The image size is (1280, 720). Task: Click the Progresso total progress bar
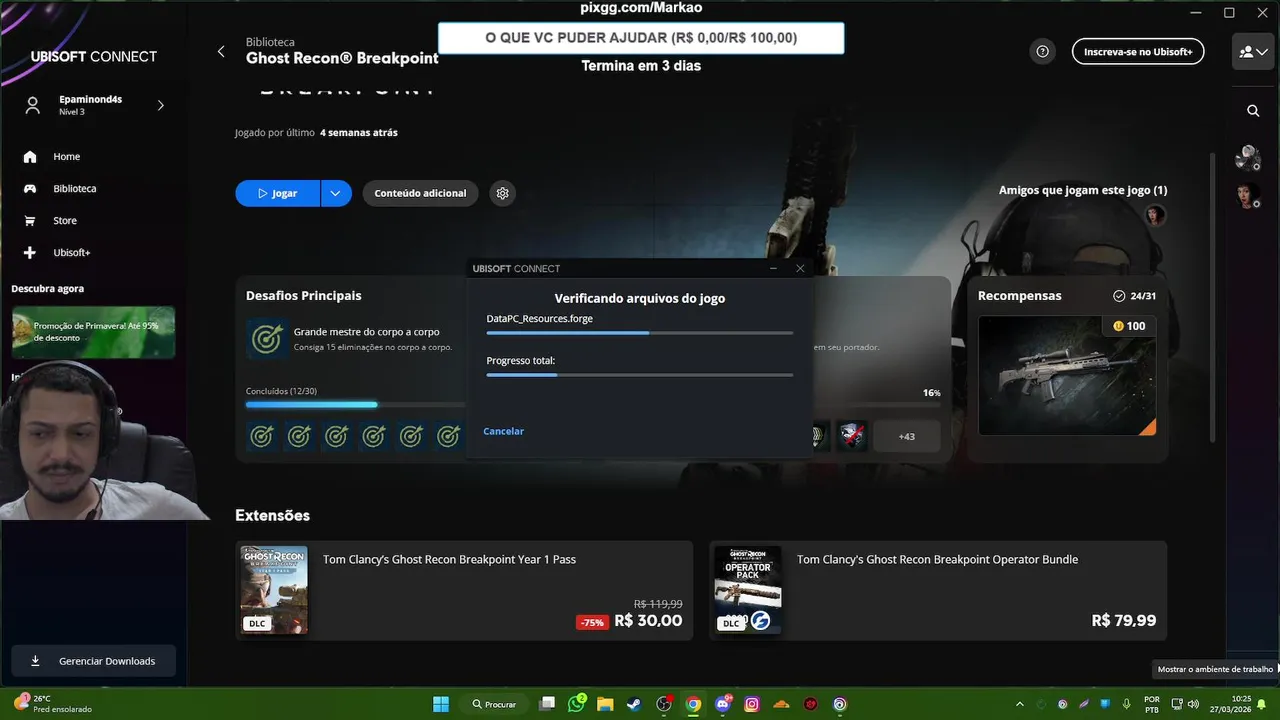click(x=640, y=375)
